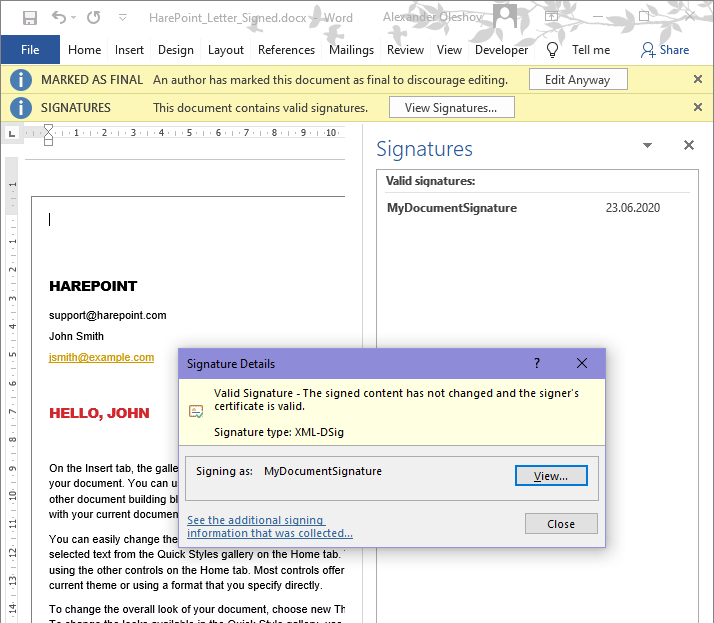Click the Tell me search field
The width and height of the screenshot is (714, 623).
pos(591,50)
